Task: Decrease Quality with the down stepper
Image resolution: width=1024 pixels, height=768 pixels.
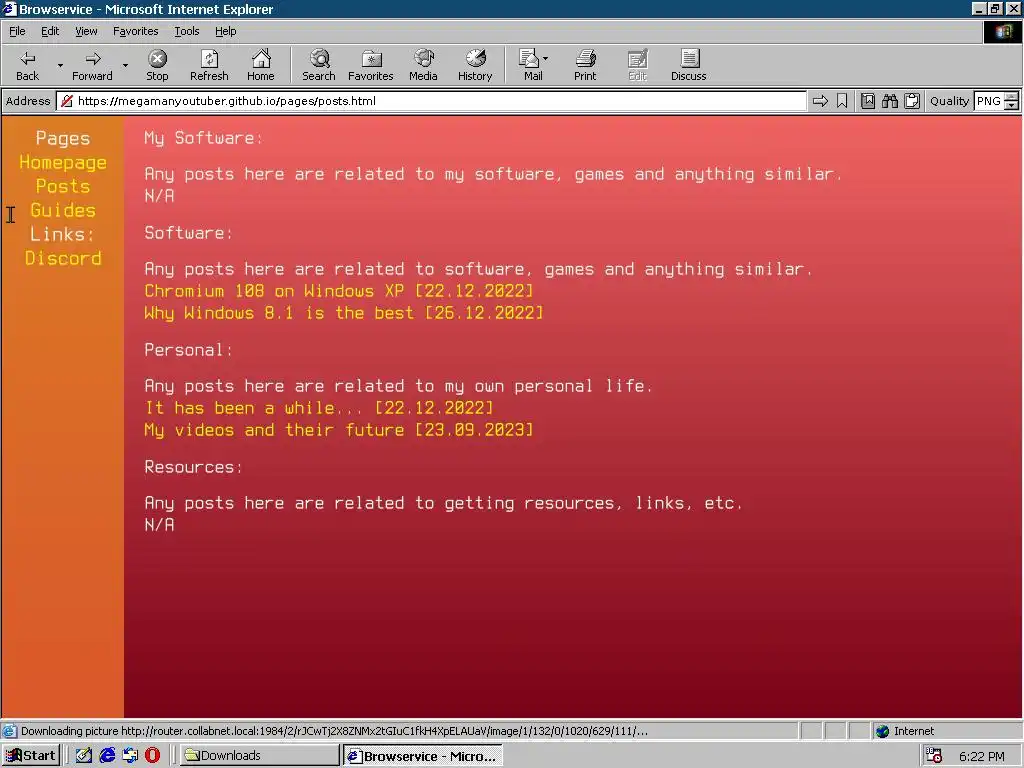Action: coord(1012,105)
